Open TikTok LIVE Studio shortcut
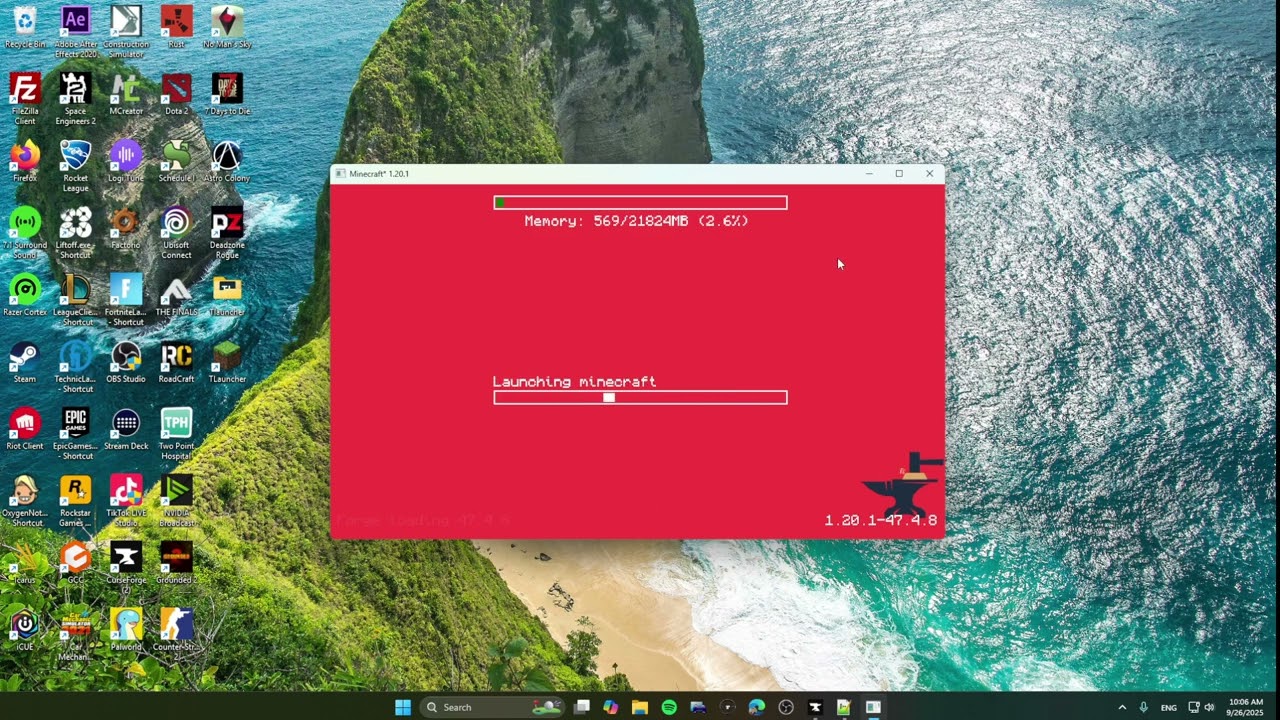Image resolution: width=1280 pixels, height=720 pixels. coord(126,500)
